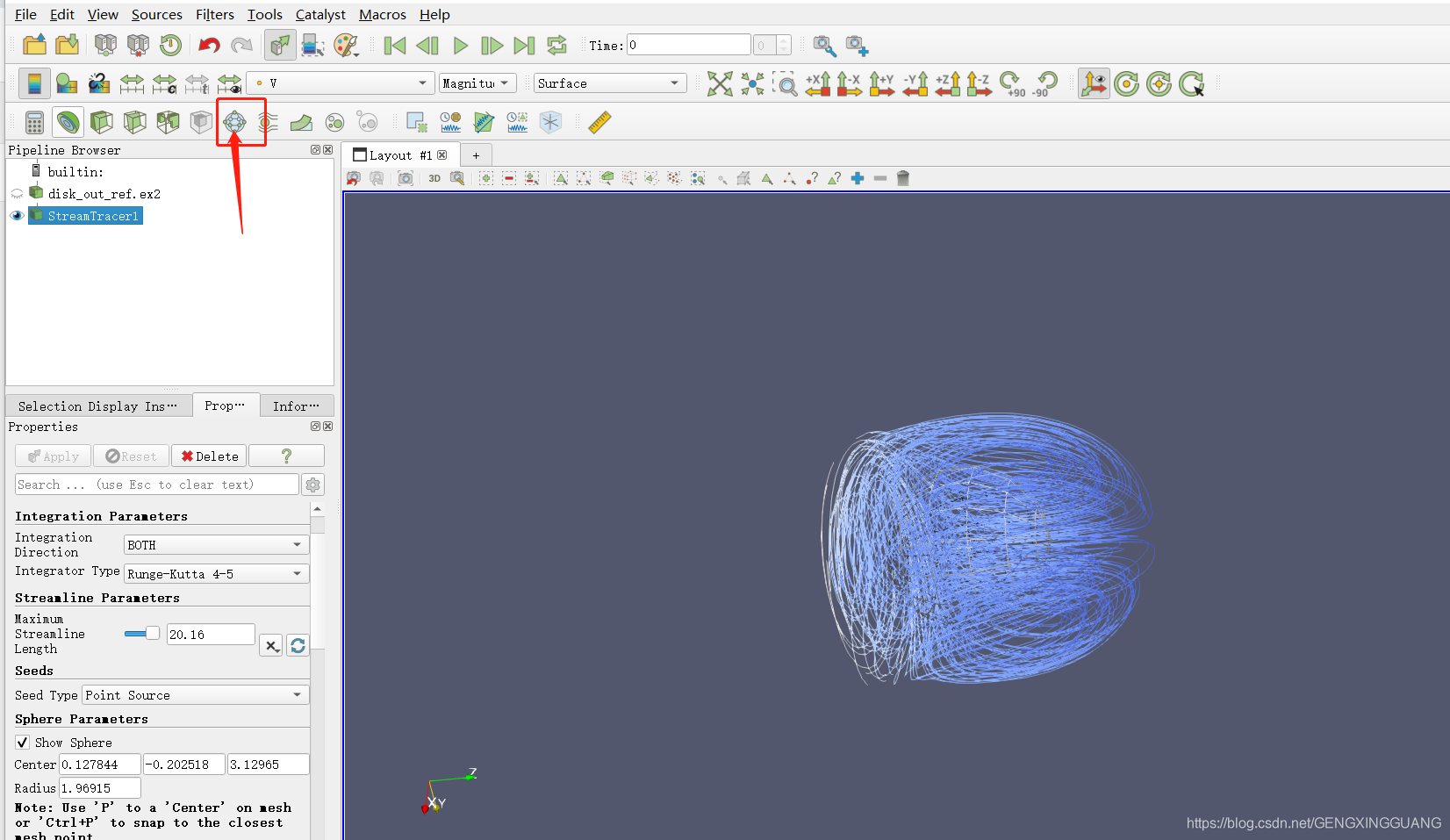Toggle animation loop playback
The width and height of the screenshot is (1450, 840).
[x=556, y=45]
